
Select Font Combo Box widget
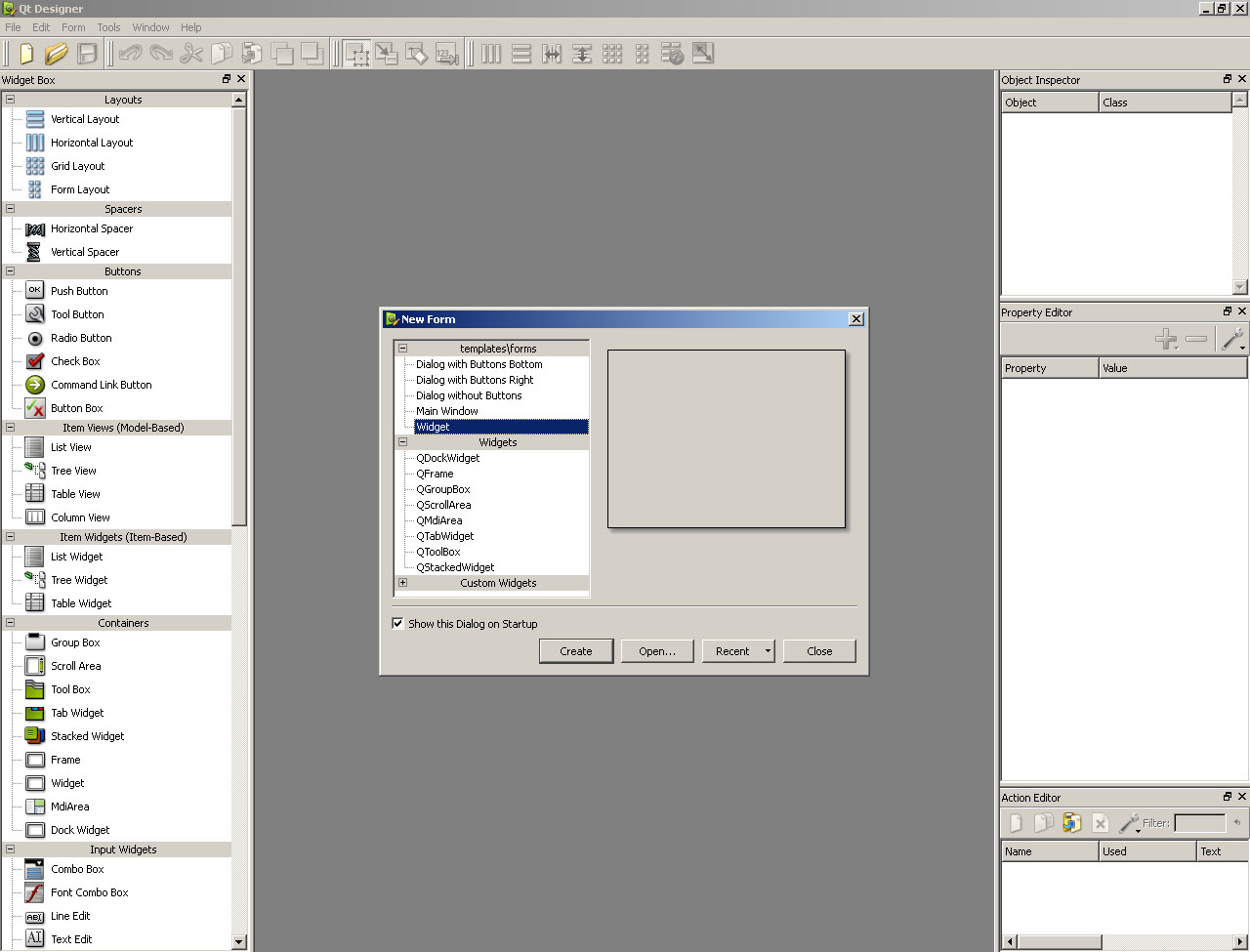coord(90,892)
